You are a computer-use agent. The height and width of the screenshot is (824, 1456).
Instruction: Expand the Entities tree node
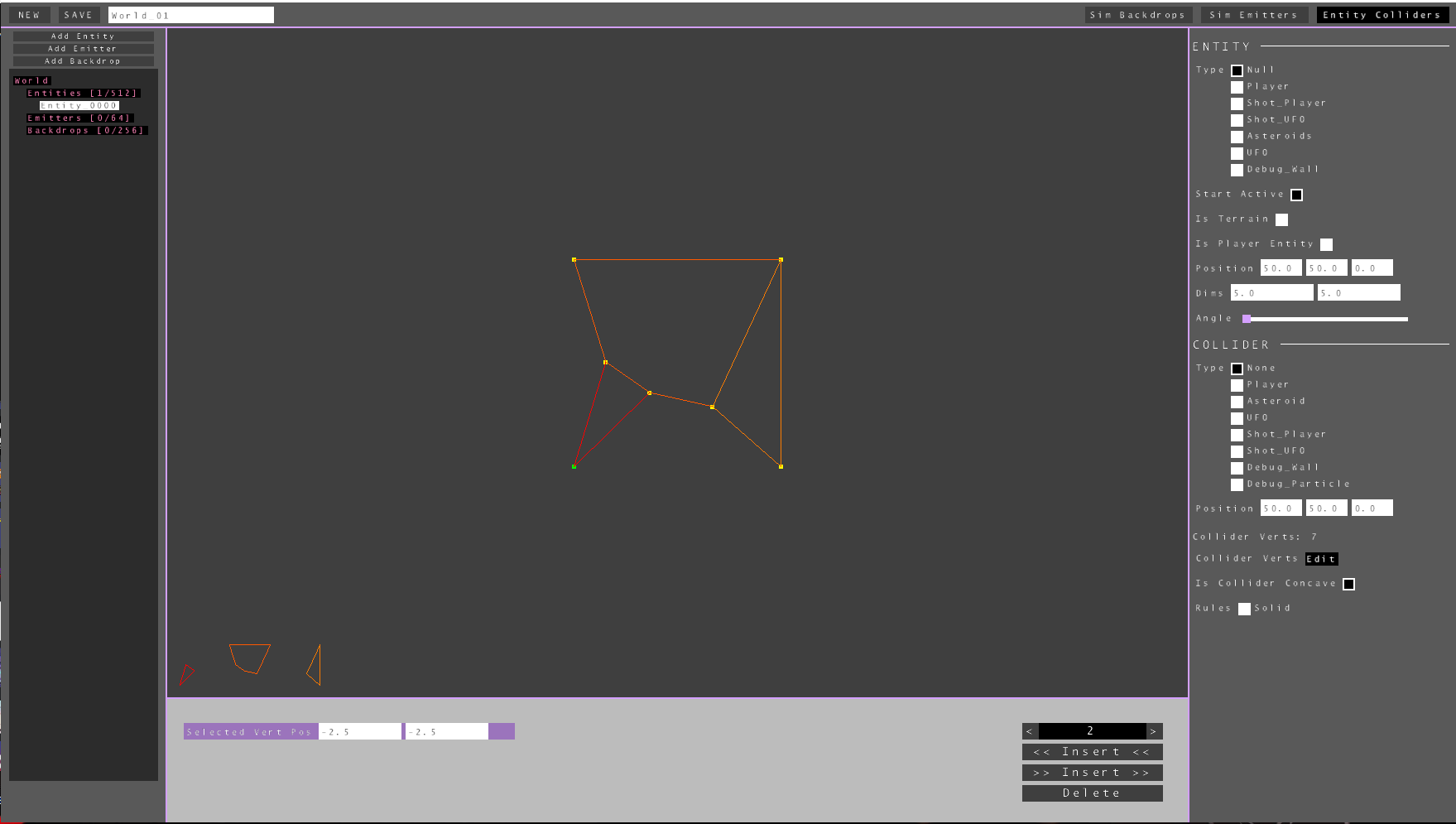[x=82, y=94]
